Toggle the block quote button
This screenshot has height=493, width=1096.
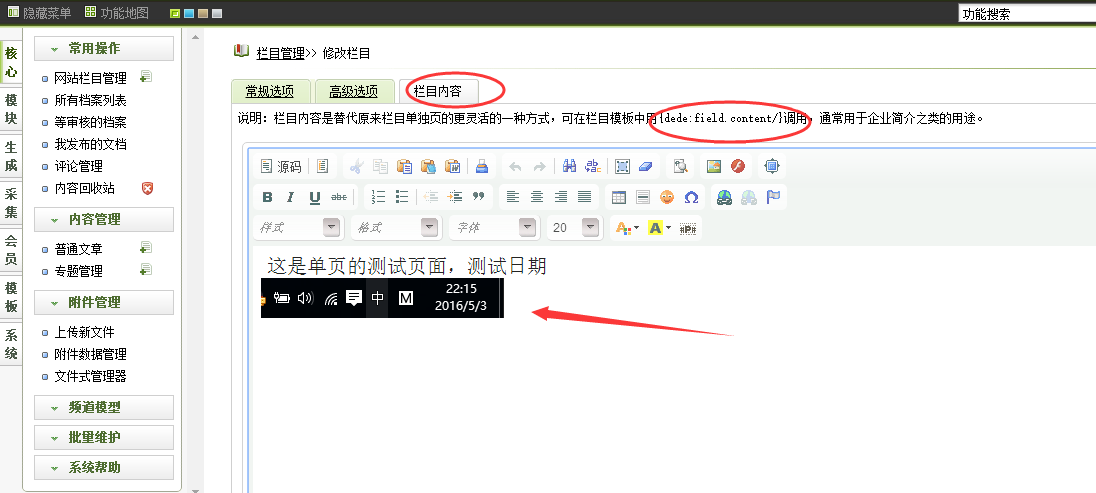coord(479,197)
